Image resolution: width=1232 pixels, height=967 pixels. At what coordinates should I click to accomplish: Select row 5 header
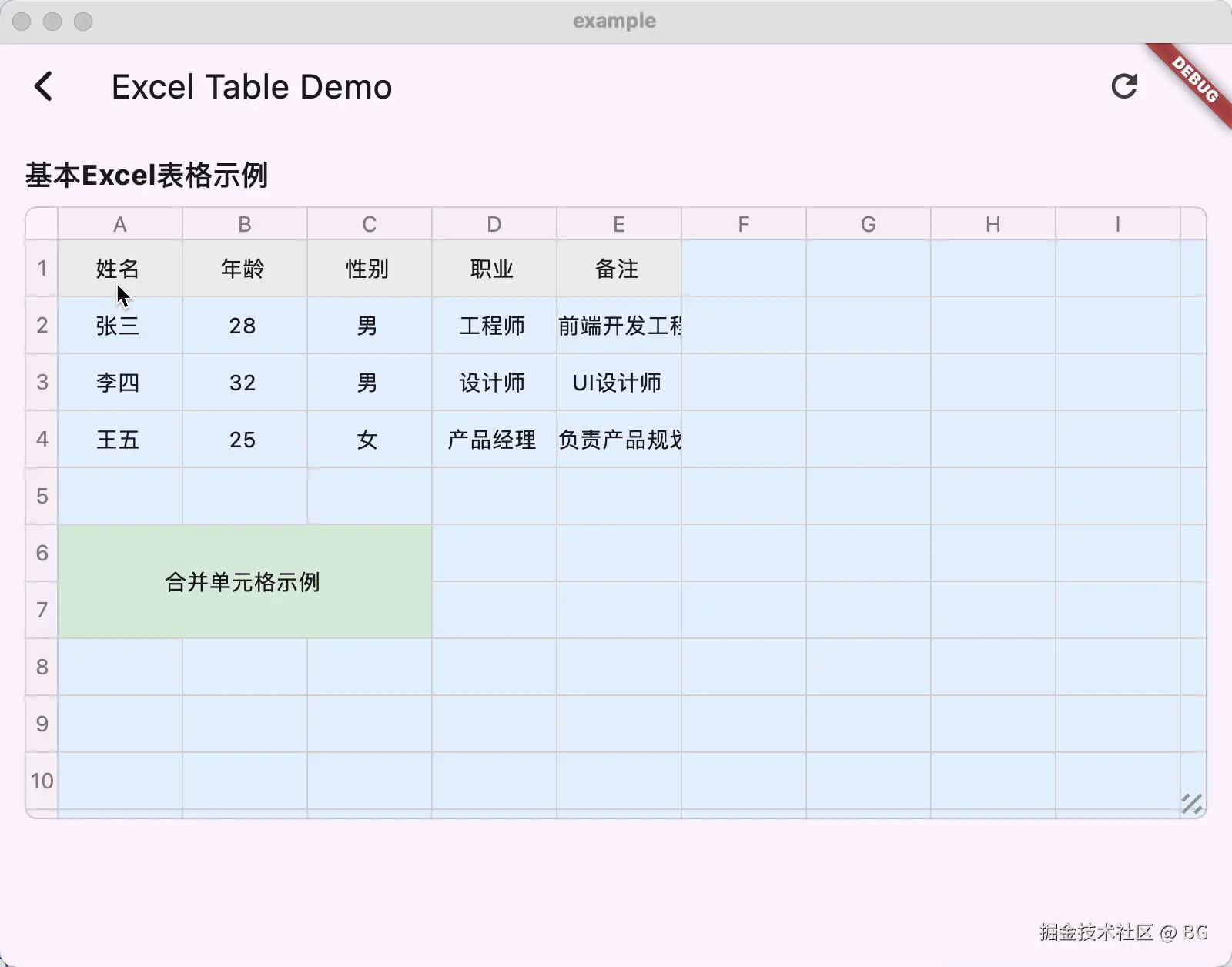pos(42,496)
